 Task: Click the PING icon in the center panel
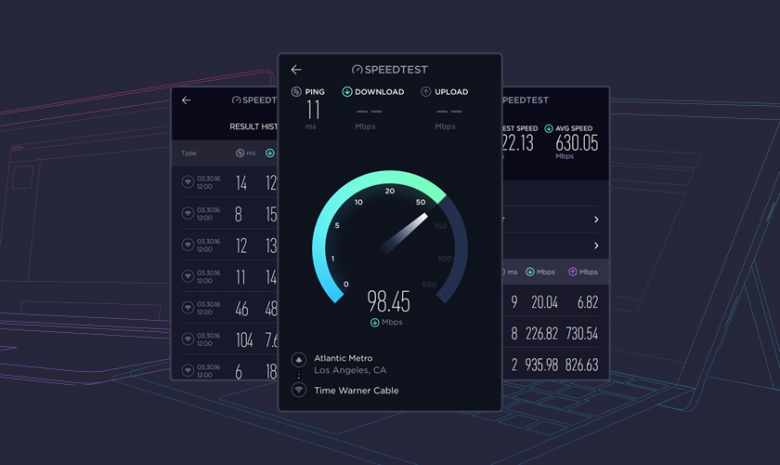[296, 92]
